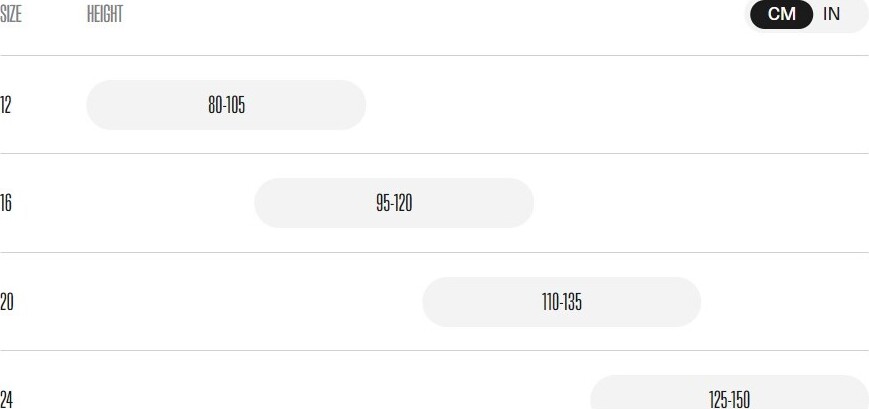Select the CM unit toggle
The width and height of the screenshot is (869, 409).
pyautogui.click(x=781, y=14)
